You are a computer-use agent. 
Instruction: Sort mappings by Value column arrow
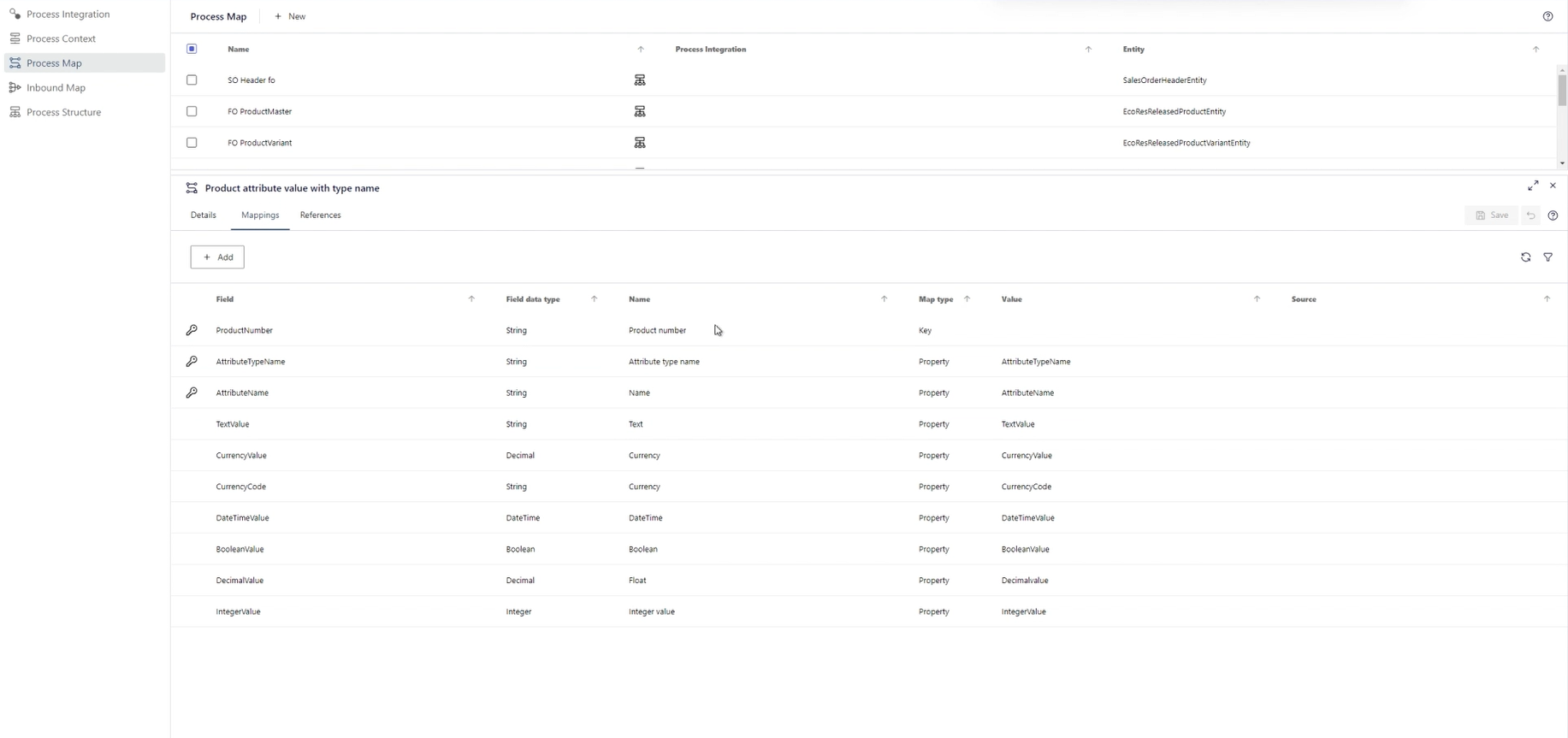1257,299
